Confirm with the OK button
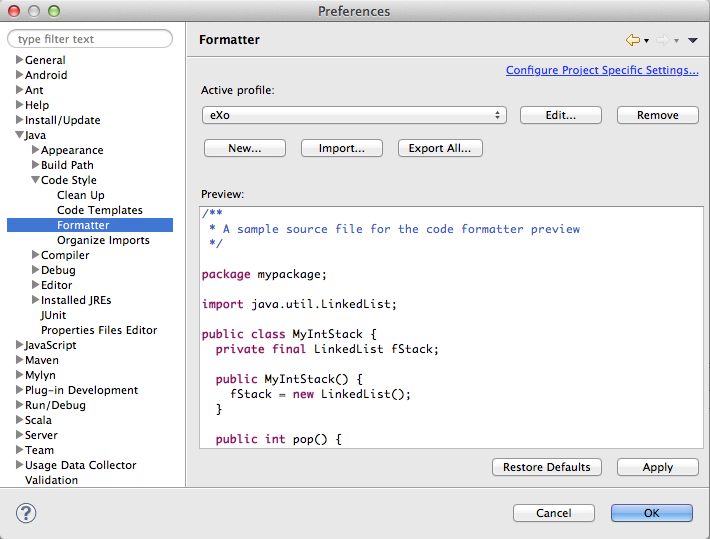Screen dimensions: 710x539 click(x=652, y=513)
